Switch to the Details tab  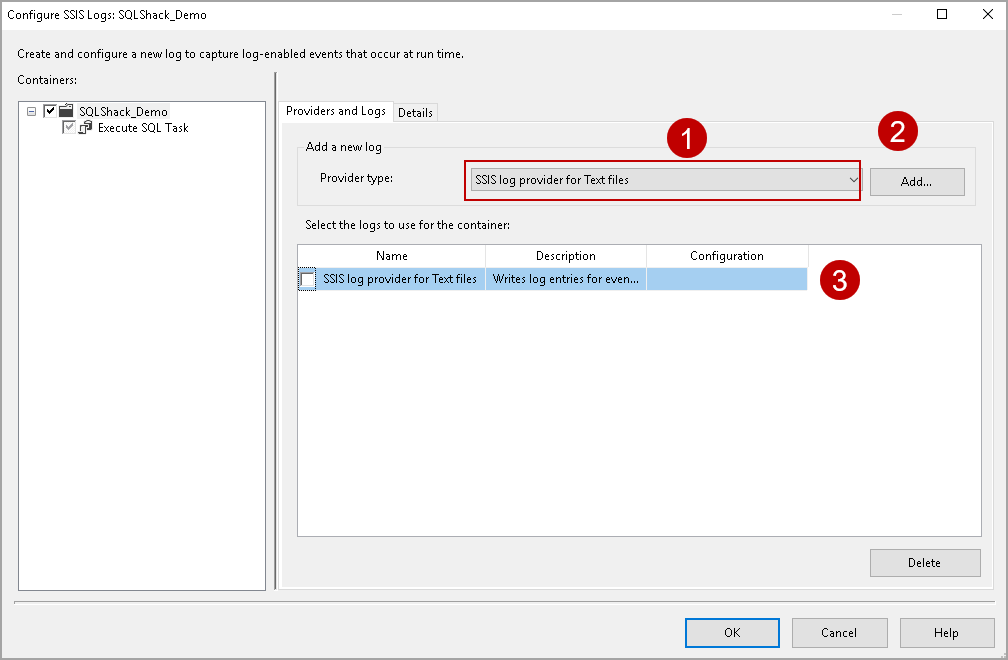[x=415, y=112]
